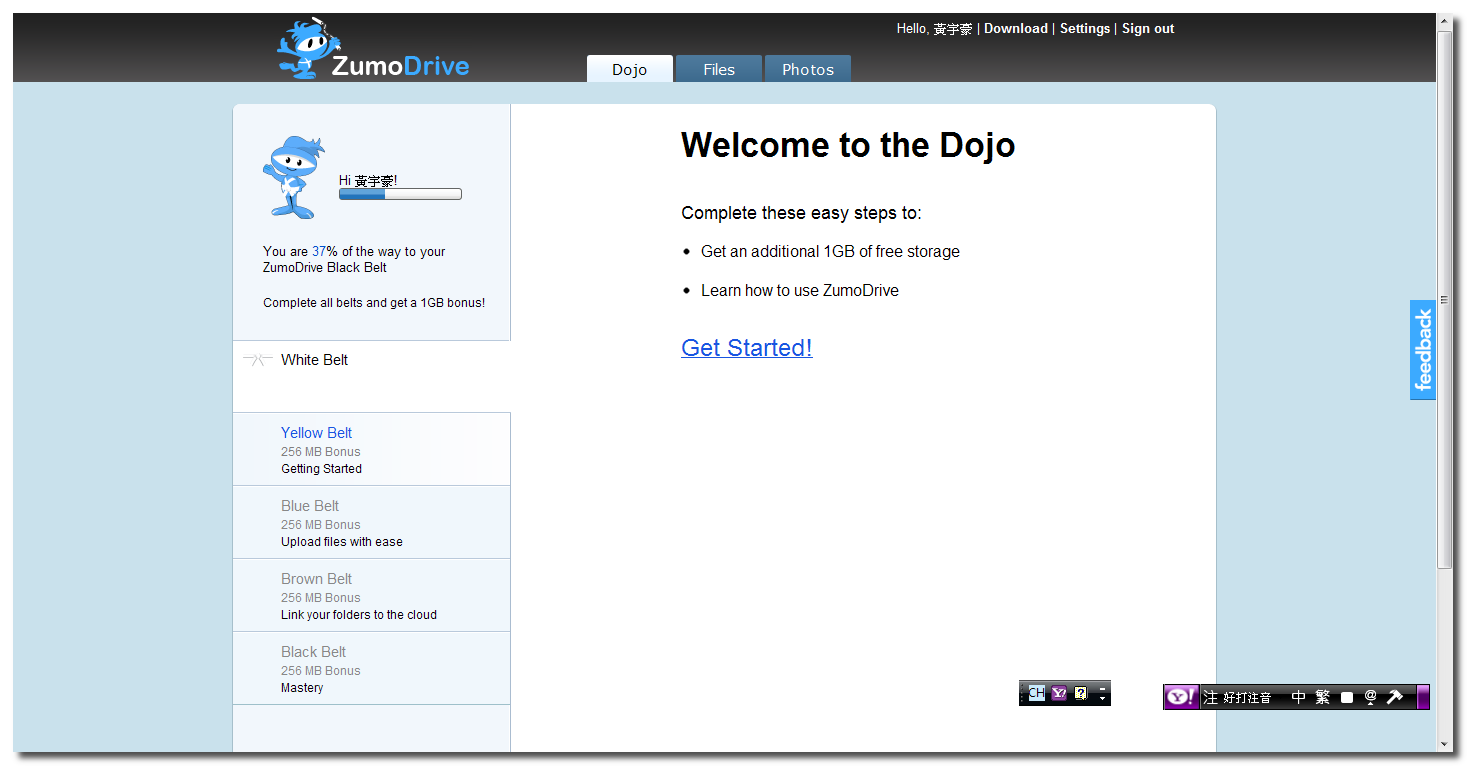Click the belt progress bar
This screenshot has width=1467, height=766.
tap(400, 194)
